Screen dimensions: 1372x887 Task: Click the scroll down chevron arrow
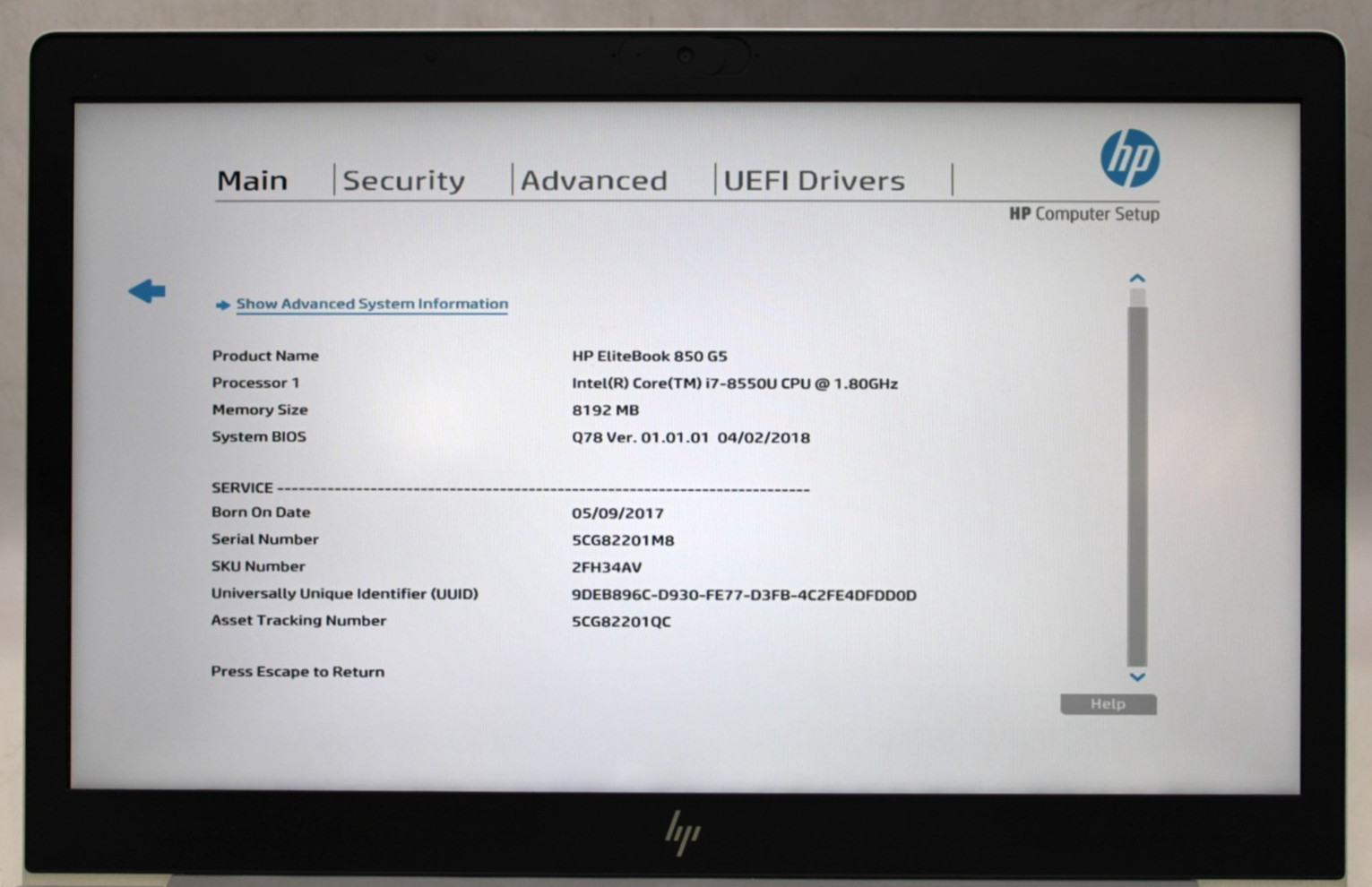point(1137,677)
